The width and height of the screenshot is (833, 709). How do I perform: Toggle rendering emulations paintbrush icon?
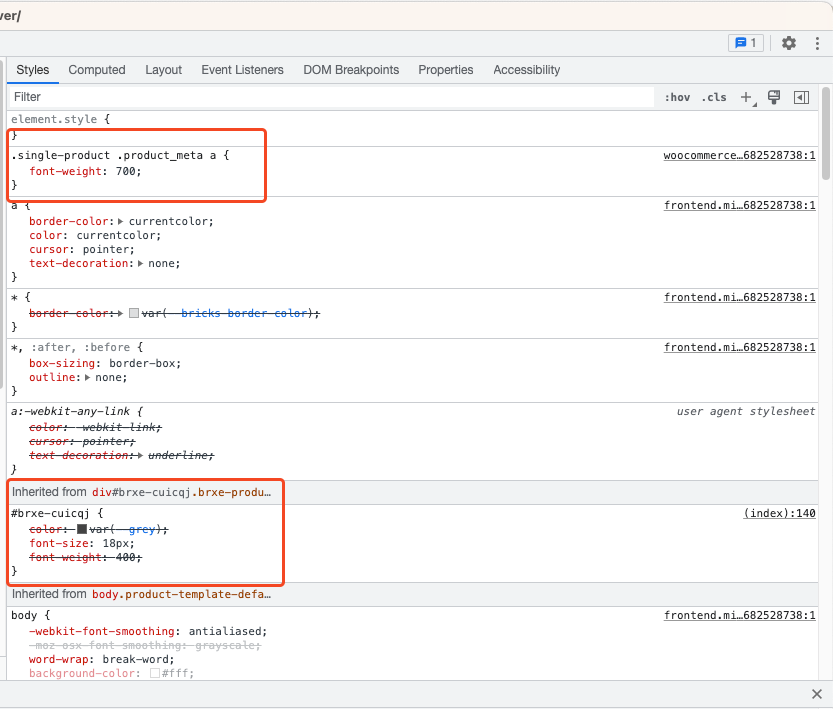(773, 97)
